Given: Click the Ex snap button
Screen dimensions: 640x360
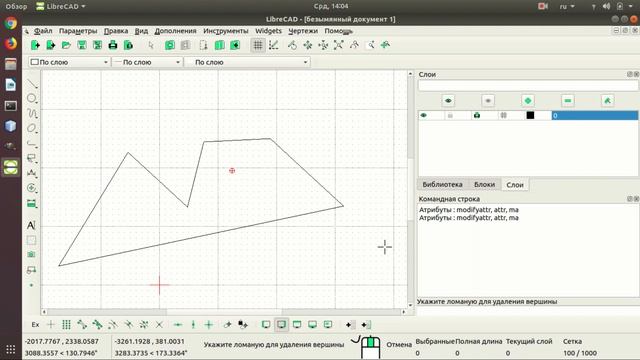Looking at the screenshot, I should pyautogui.click(x=36, y=324).
